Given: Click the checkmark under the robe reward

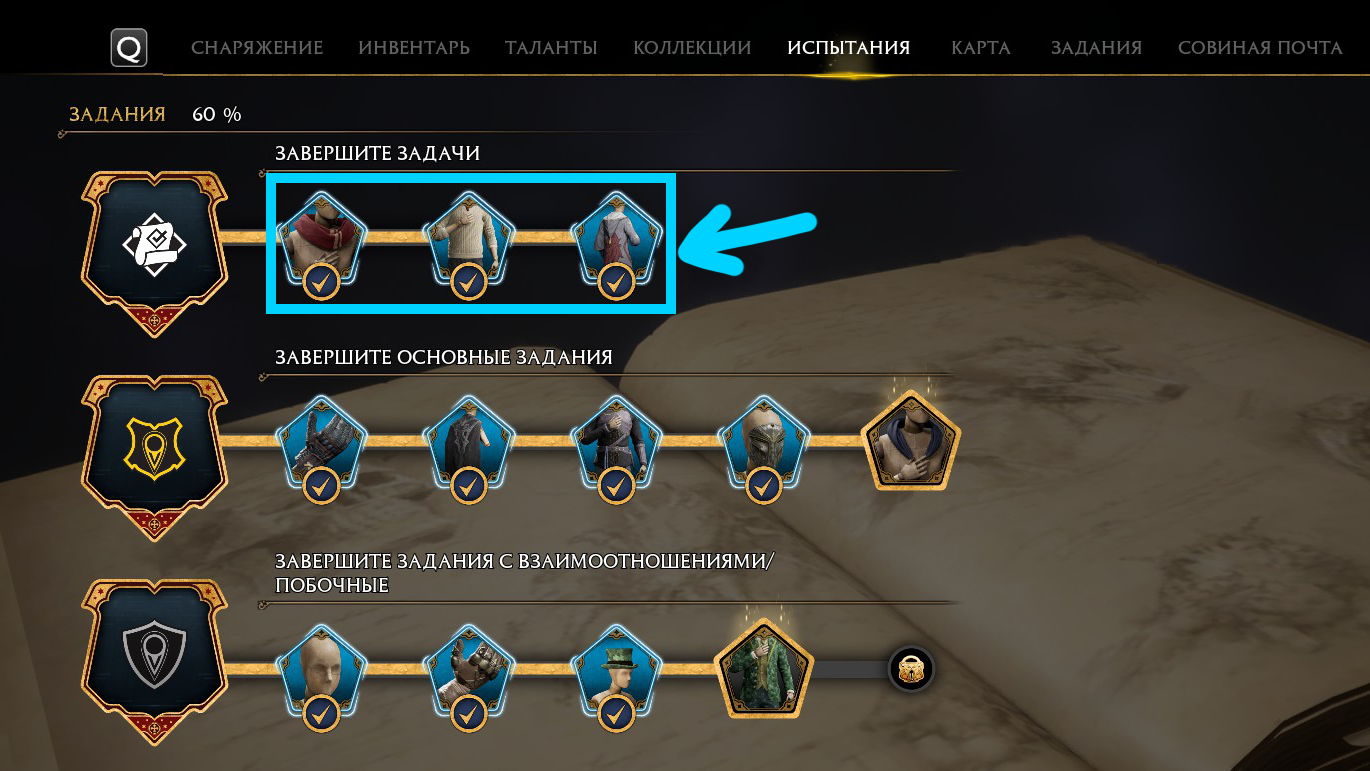Looking at the screenshot, I should click(616, 282).
